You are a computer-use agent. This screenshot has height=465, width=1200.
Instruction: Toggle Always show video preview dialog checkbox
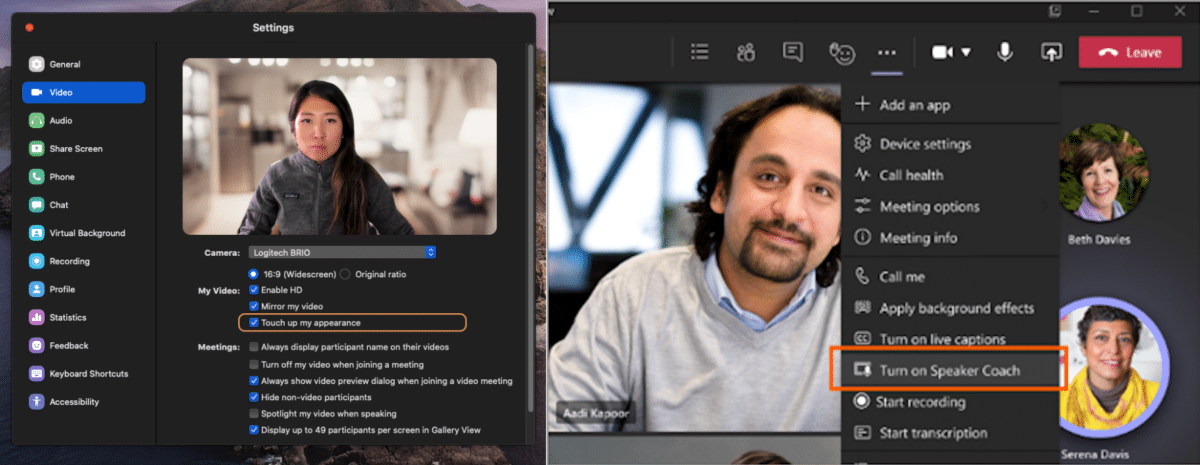pyautogui.click(x=253, y=381)
